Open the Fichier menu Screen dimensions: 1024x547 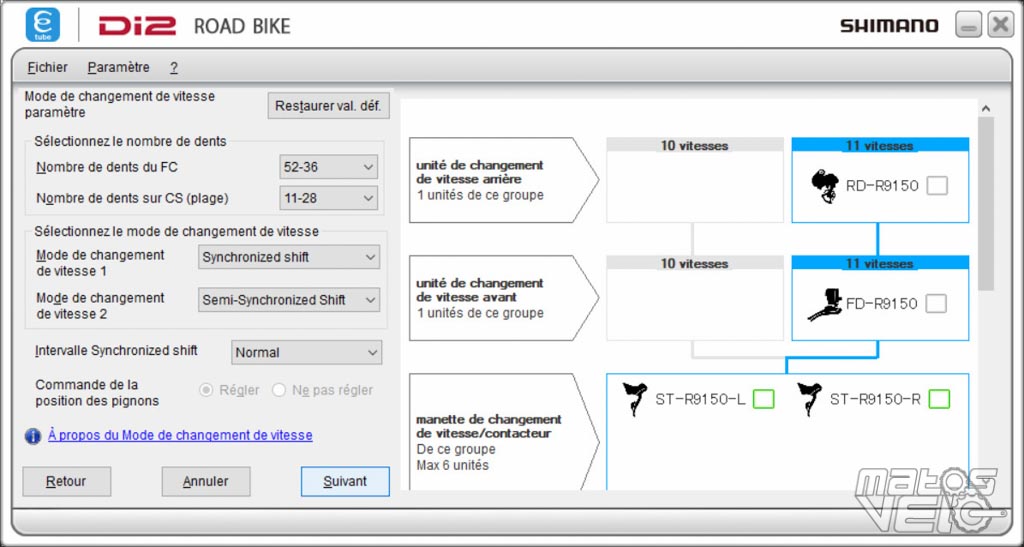(48, 67)
